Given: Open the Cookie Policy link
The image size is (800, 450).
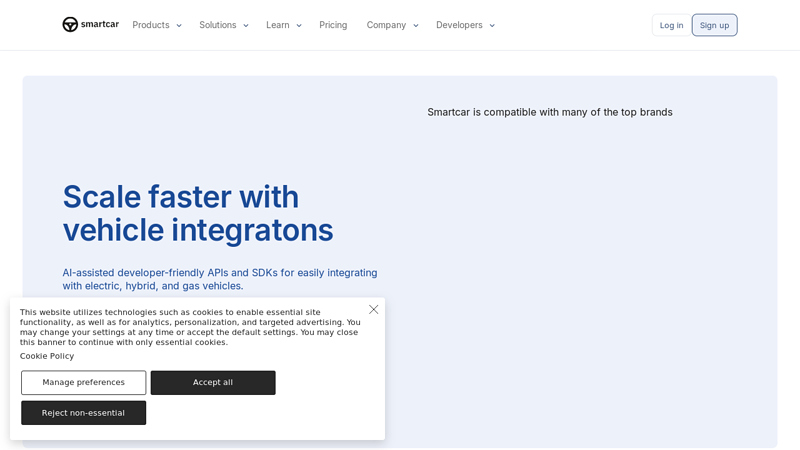Looking at the screenshot, I should point(47,356).
